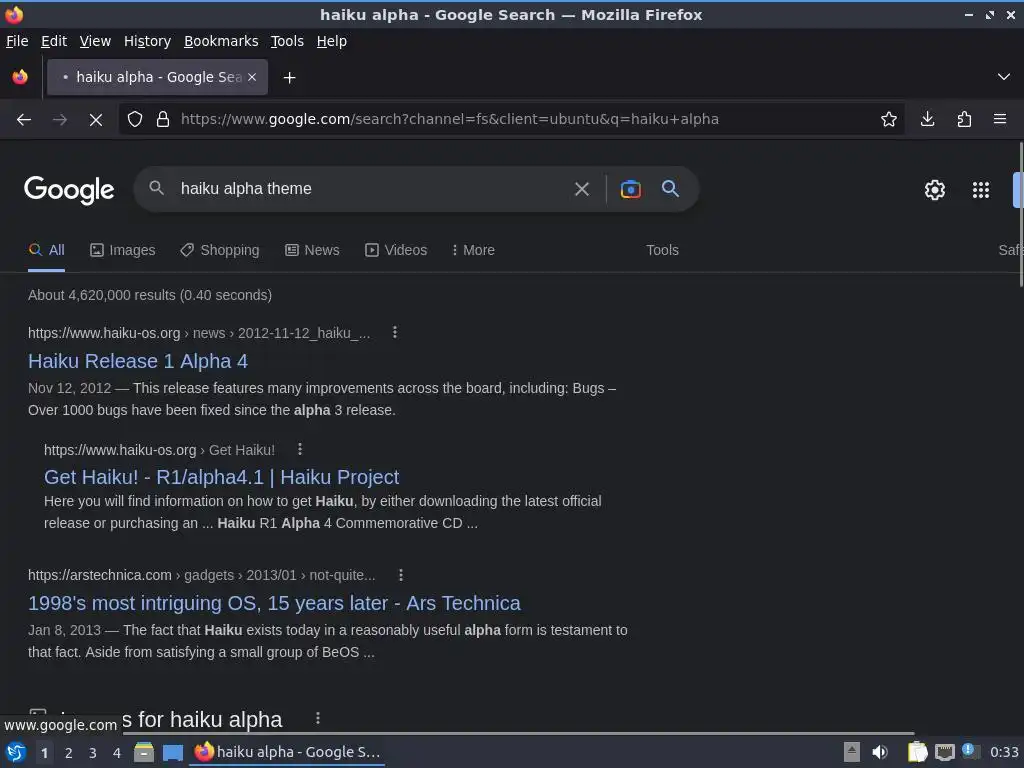Open options for Haiku Release 1 Alpha 4 result
The height and width of the screenshot is (768, 1024).
(394, 332)
